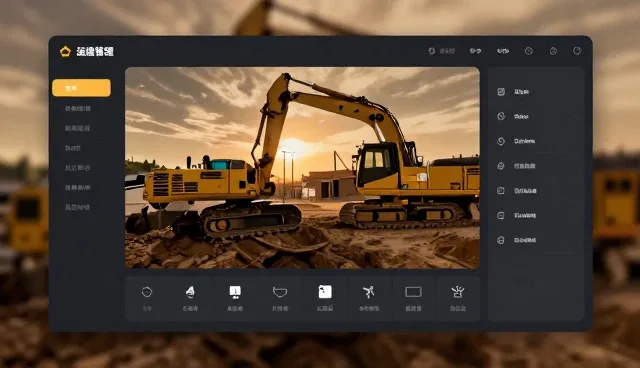
Task: Select the cone-shaped icon in bottom toolbar
Action: pyautogui.click(x=190, y=292)
